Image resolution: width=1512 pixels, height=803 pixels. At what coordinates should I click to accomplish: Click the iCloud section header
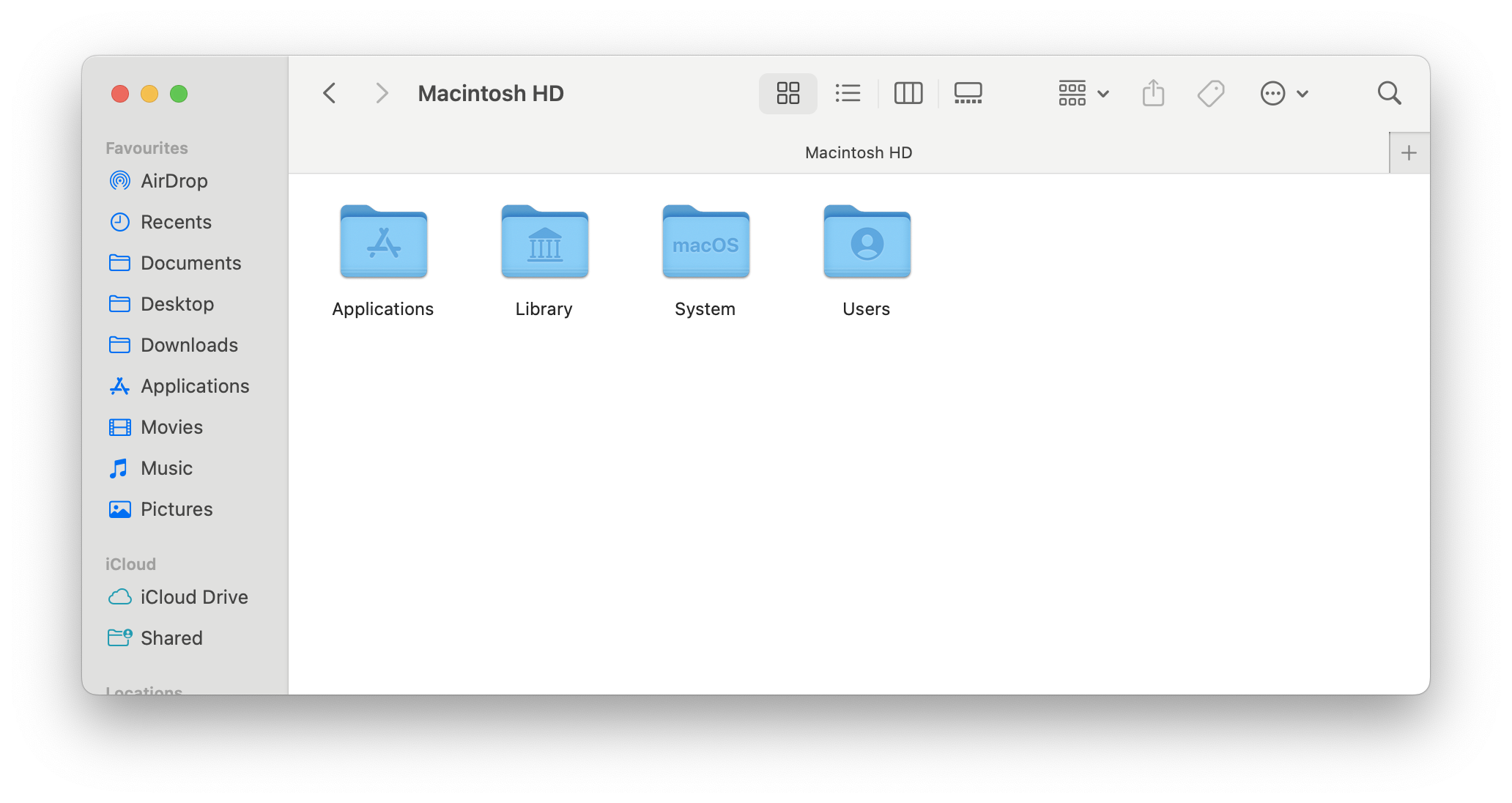coord(130,564)
